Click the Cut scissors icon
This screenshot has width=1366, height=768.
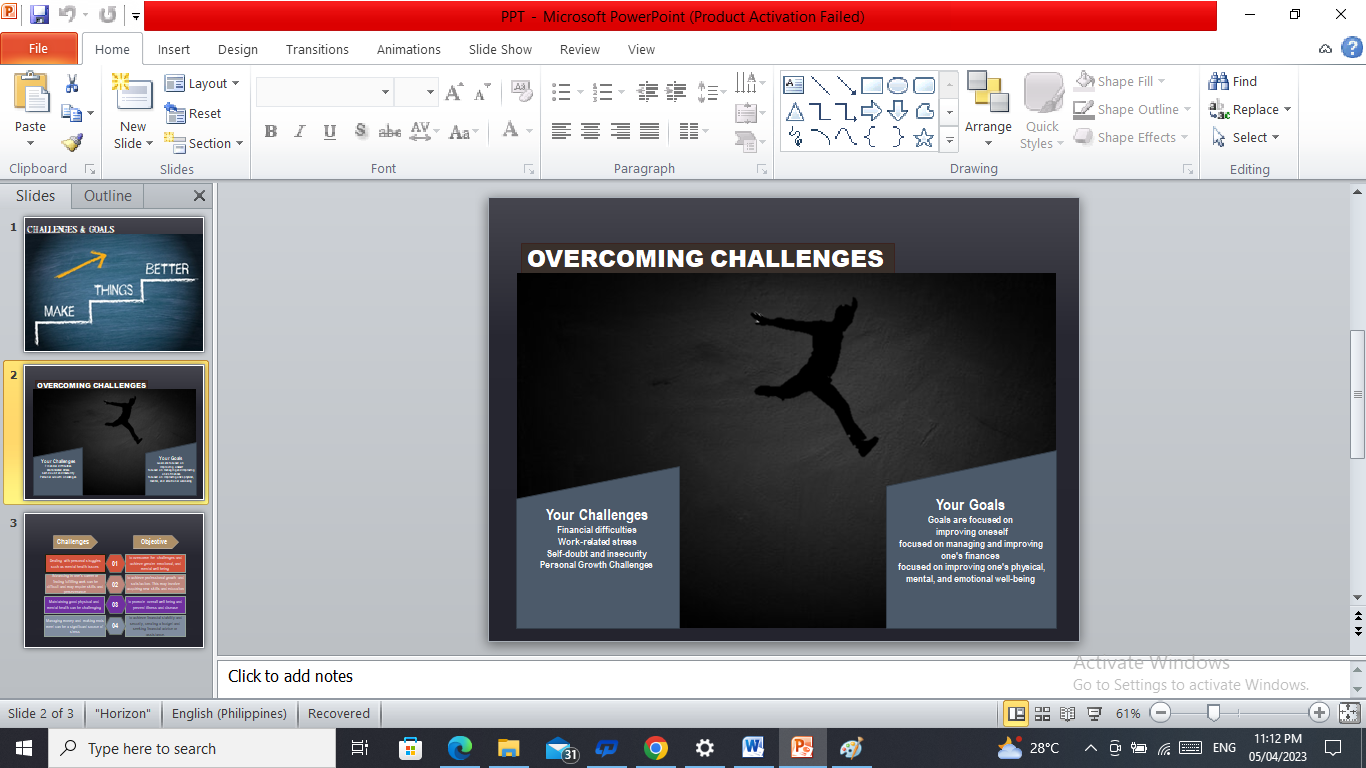[x=72, y=84]
